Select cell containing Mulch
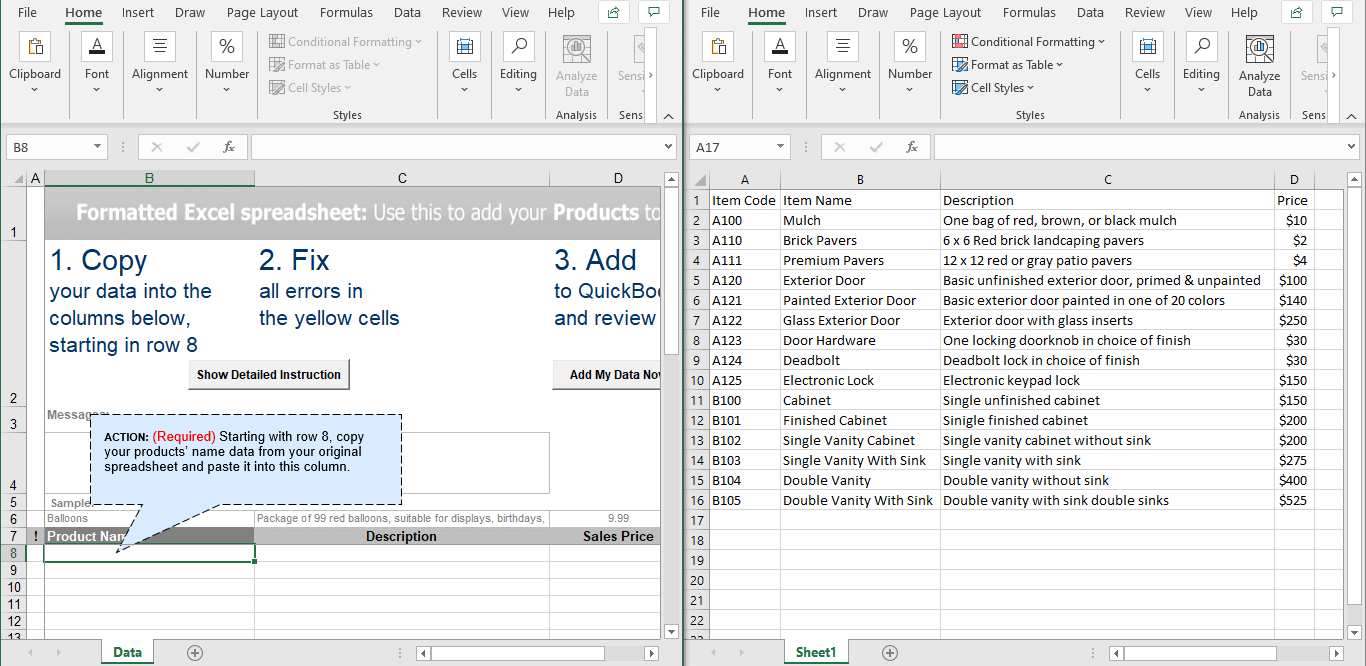The image size is (1366, 666). coord(860,220)
